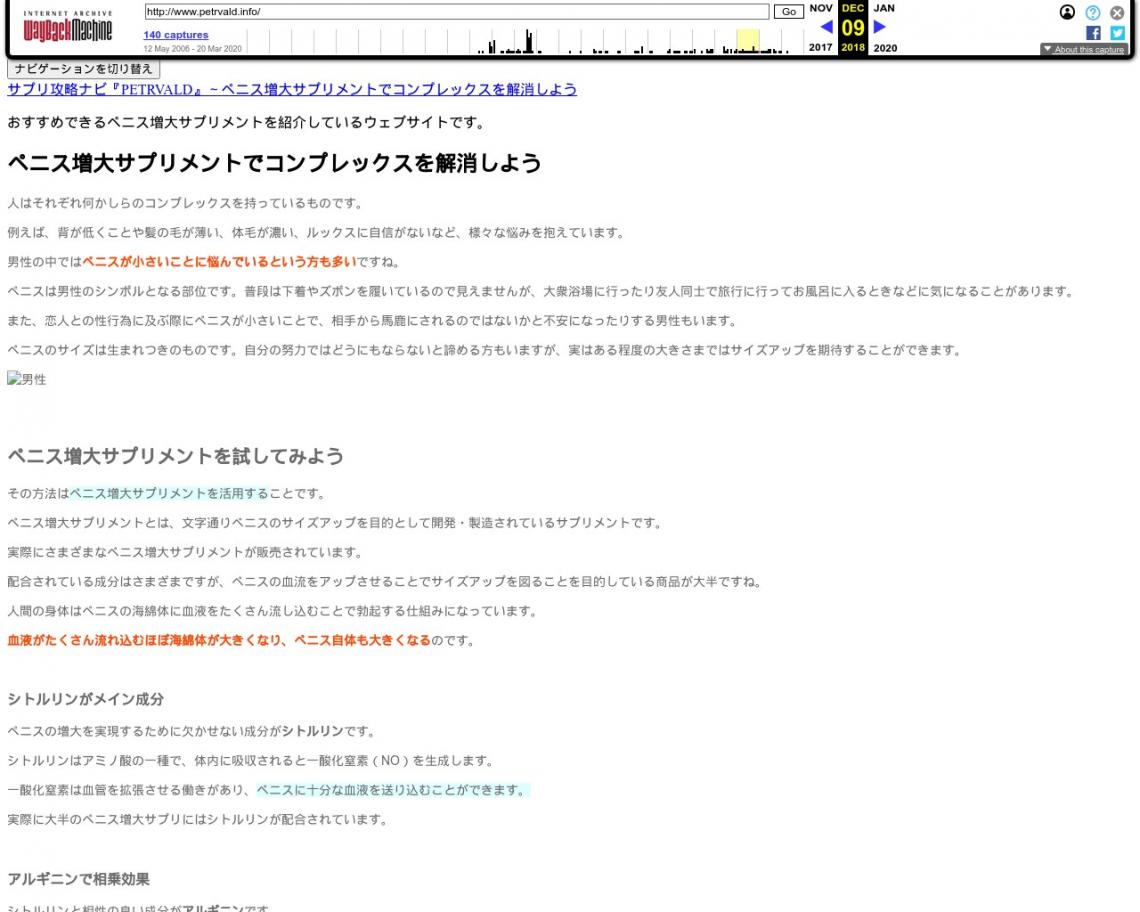Focus the Wayback URL input field
This screenshot has height=912, width=1140.
pos(457,12)
